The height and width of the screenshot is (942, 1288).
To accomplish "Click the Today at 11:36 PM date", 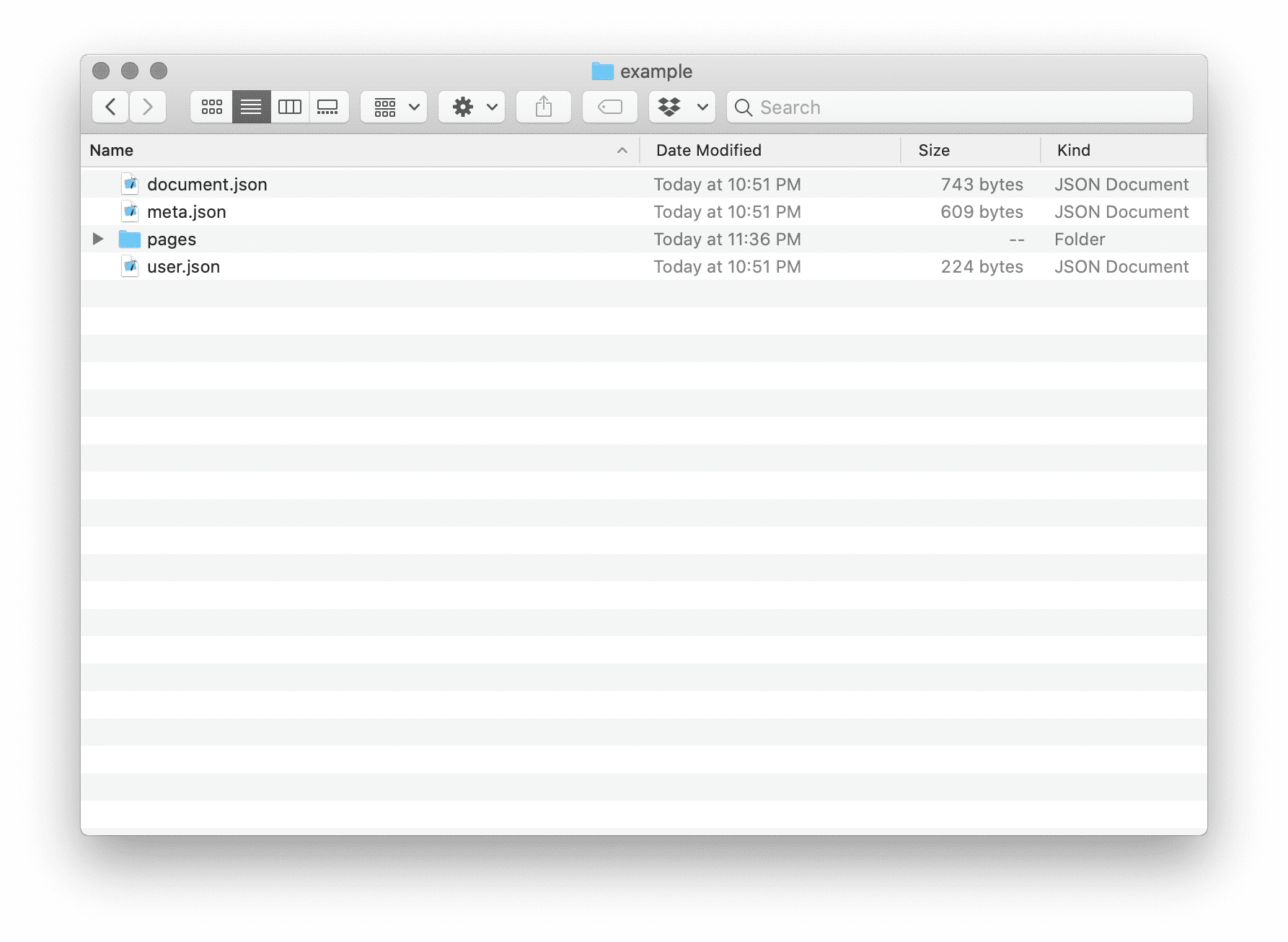I will click(x=727, y=239).
